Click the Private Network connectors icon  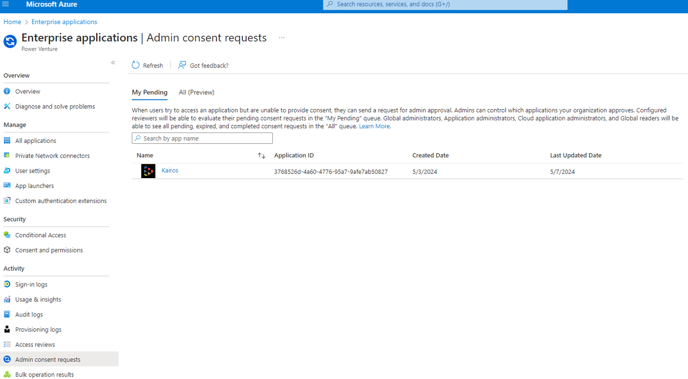pyautogui.click(x=7, y=155)
